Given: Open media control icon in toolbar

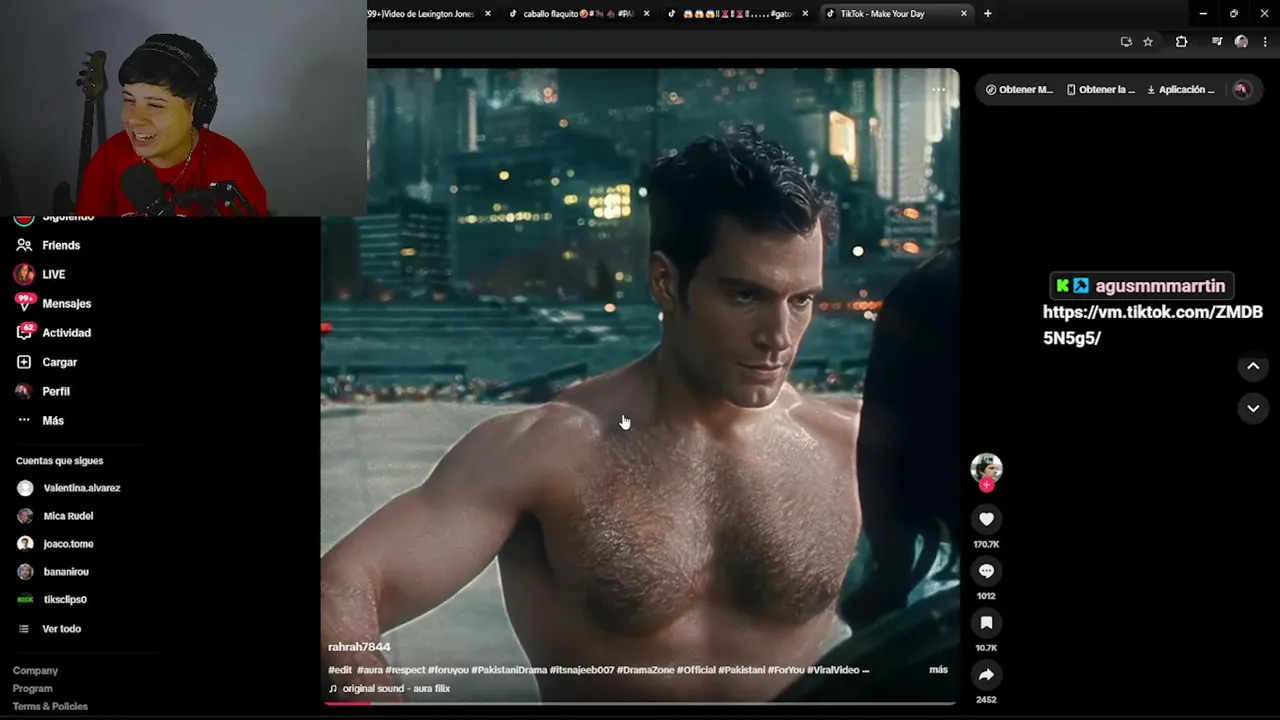Looking at the screenshot, I should tap(1216, 42).
